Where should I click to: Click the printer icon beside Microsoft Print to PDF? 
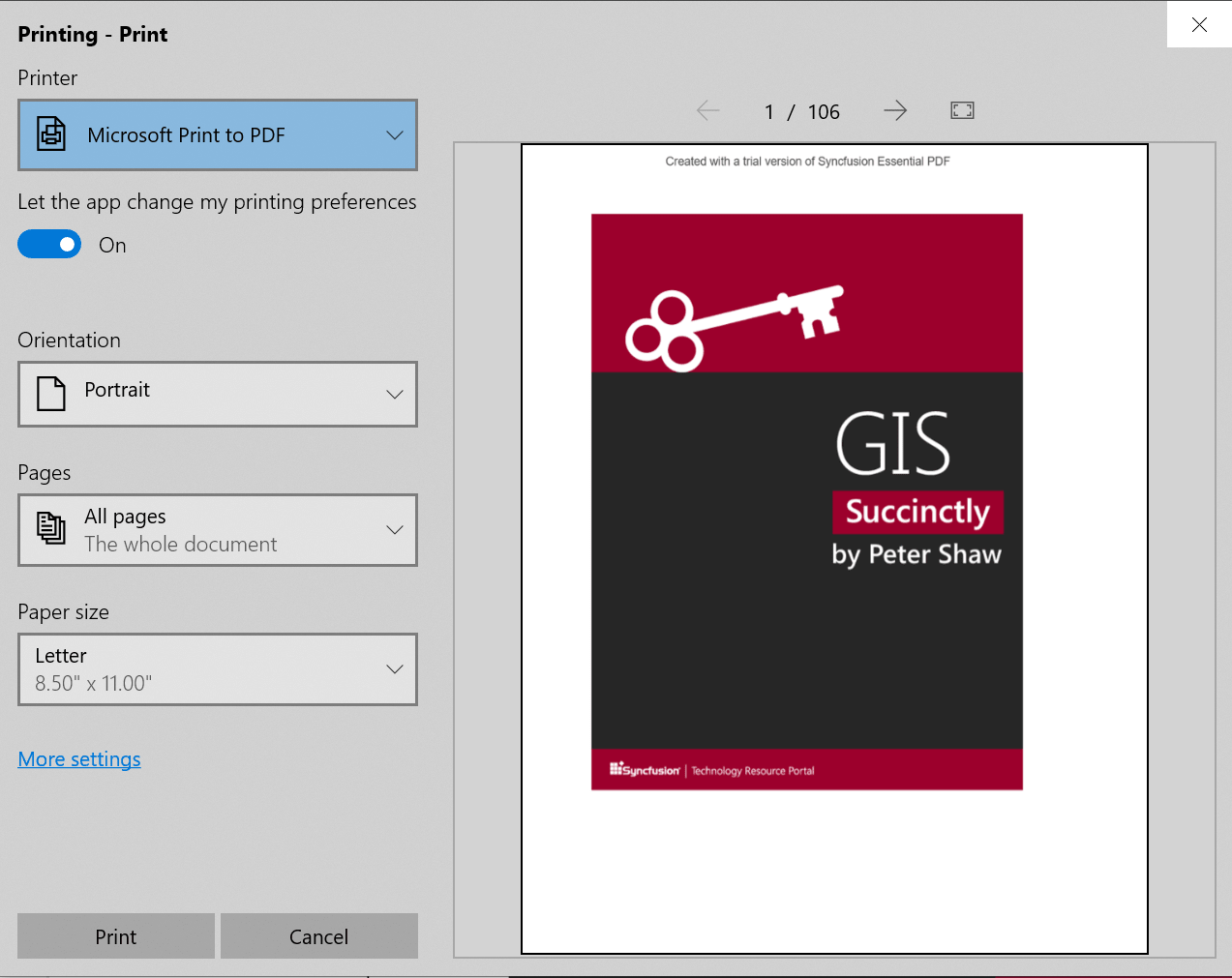(x=51, y=134)
